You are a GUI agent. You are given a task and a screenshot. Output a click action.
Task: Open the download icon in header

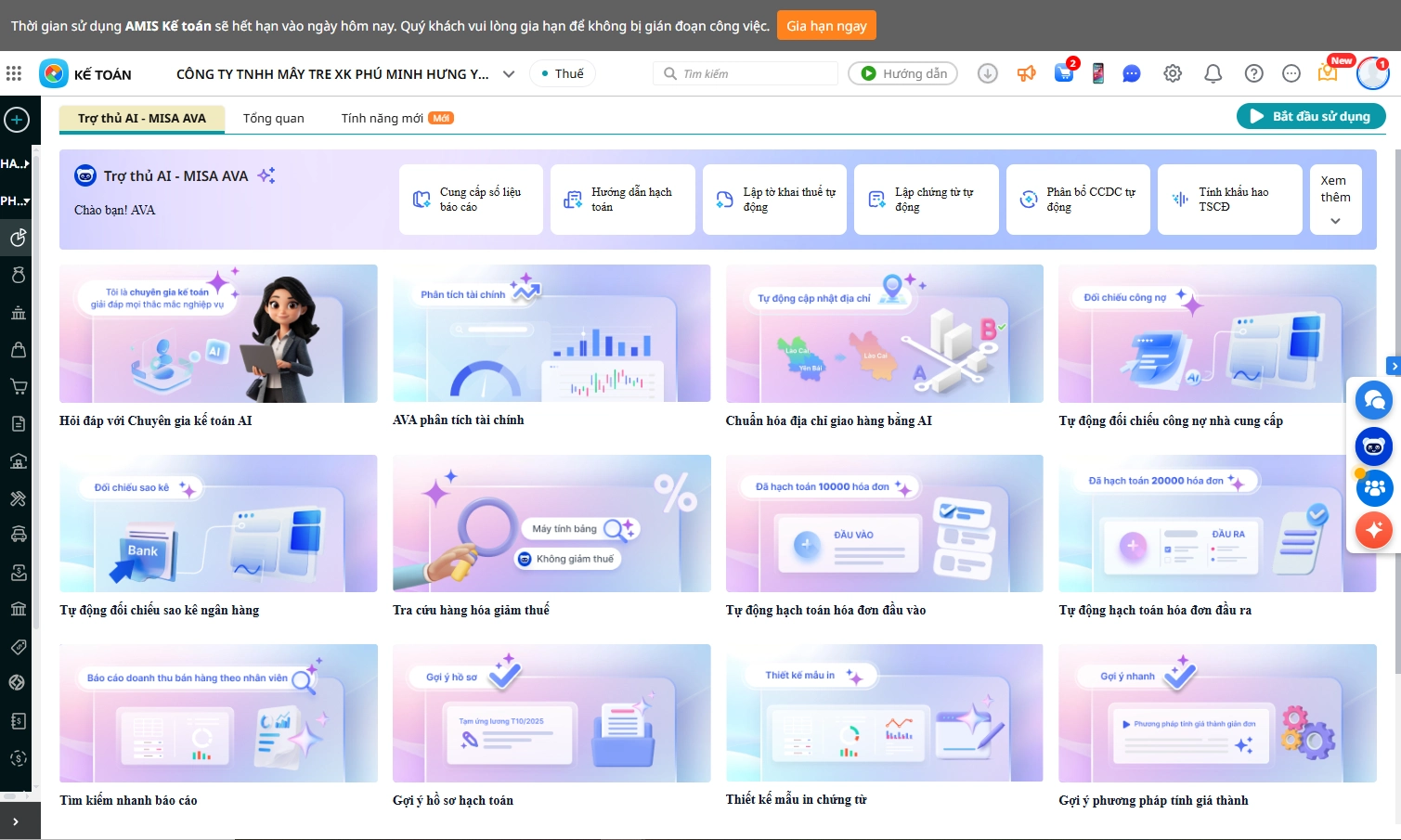[988, 73]
